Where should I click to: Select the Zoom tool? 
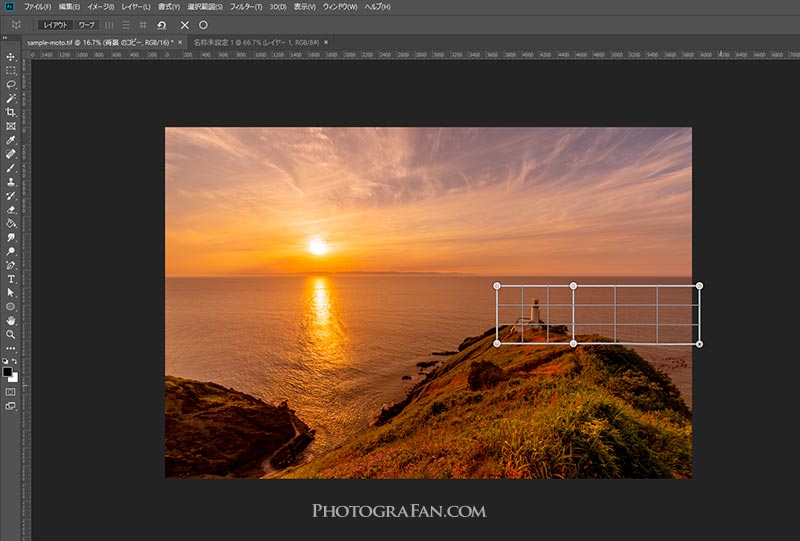10,334
